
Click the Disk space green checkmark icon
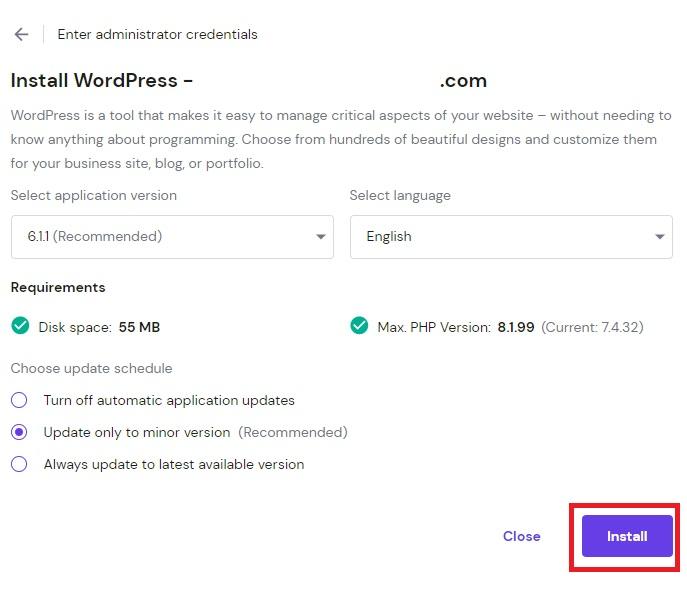20,326
